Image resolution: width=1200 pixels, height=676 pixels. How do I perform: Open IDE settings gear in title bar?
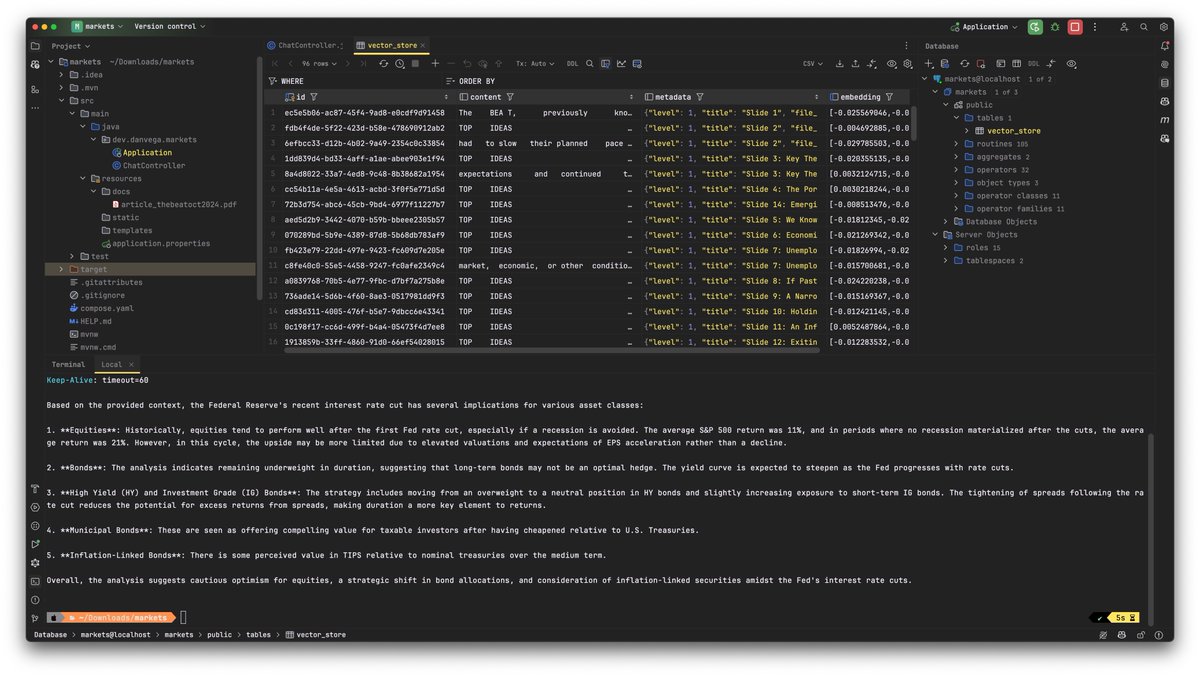[x=1164, y=27]
